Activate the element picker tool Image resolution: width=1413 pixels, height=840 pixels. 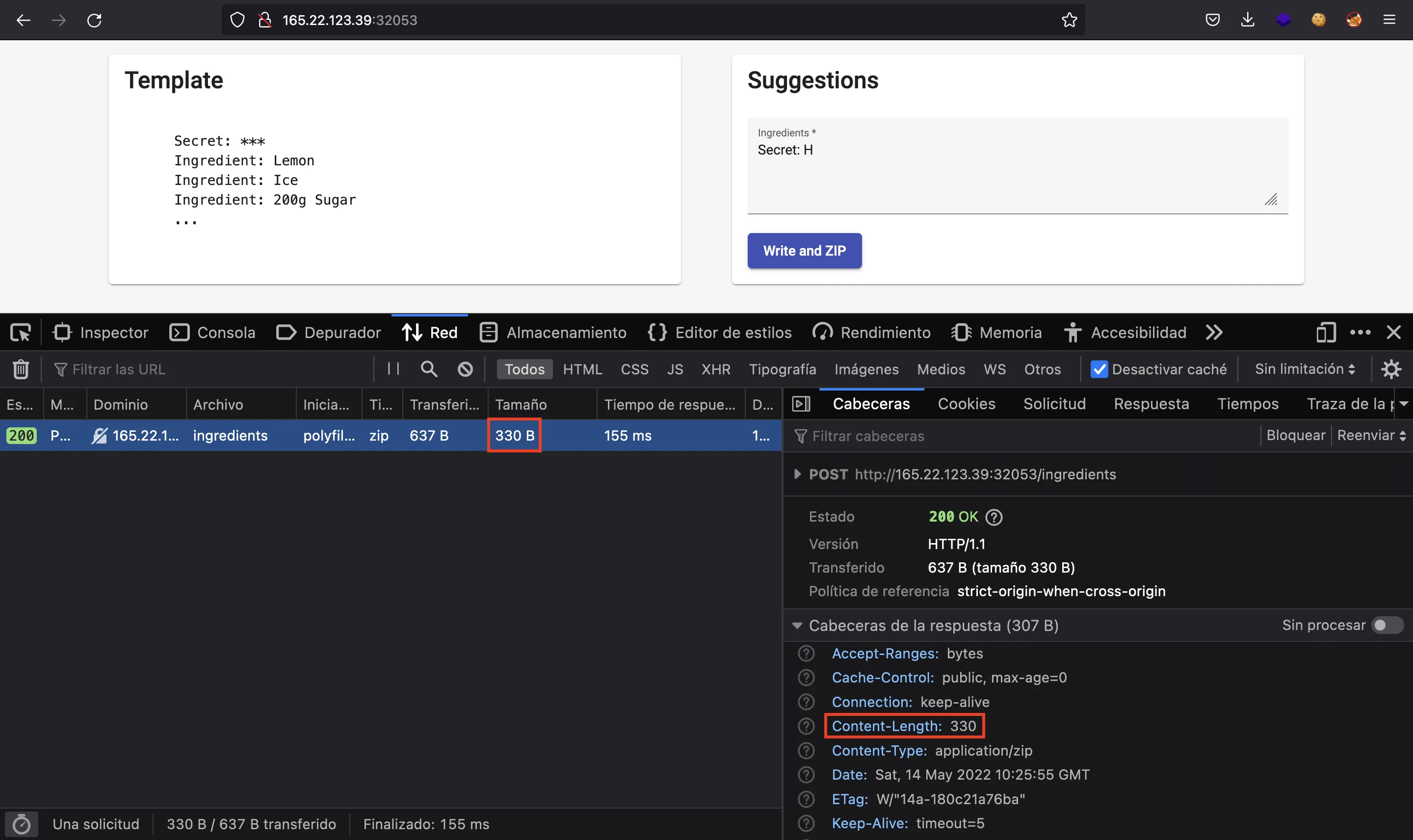[x=21, y=332]
